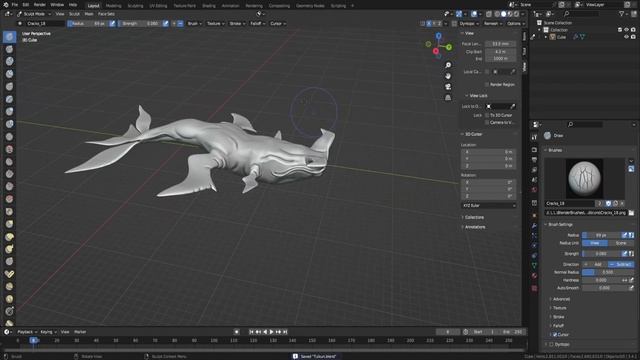Open the Material properties tab icon
Image resolution: width=640 pixels, height=360 pixels.
click(534, 276)
